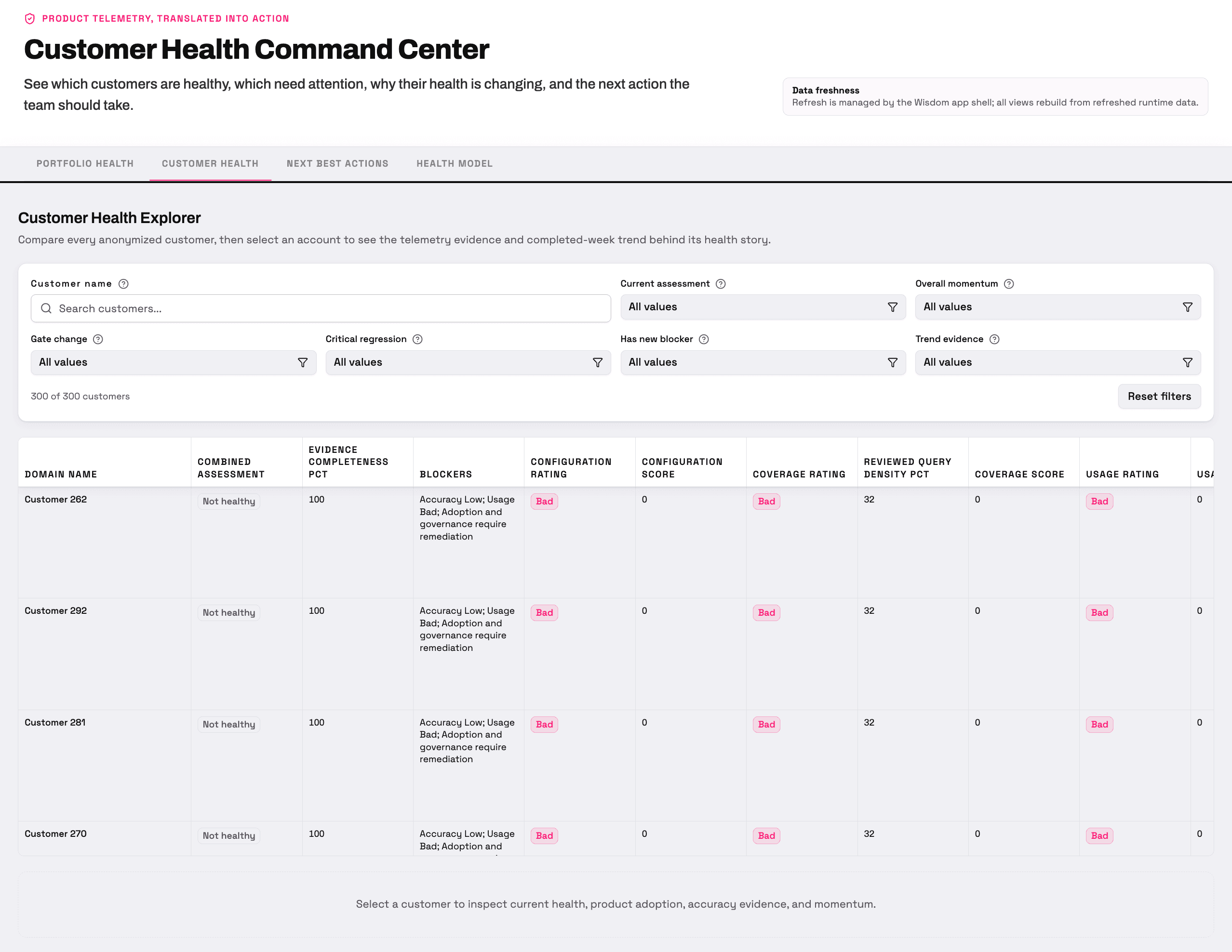Screen dimensions: 1232x952
Task: Select the Customer 262 row name
Action: coord(56,499)
